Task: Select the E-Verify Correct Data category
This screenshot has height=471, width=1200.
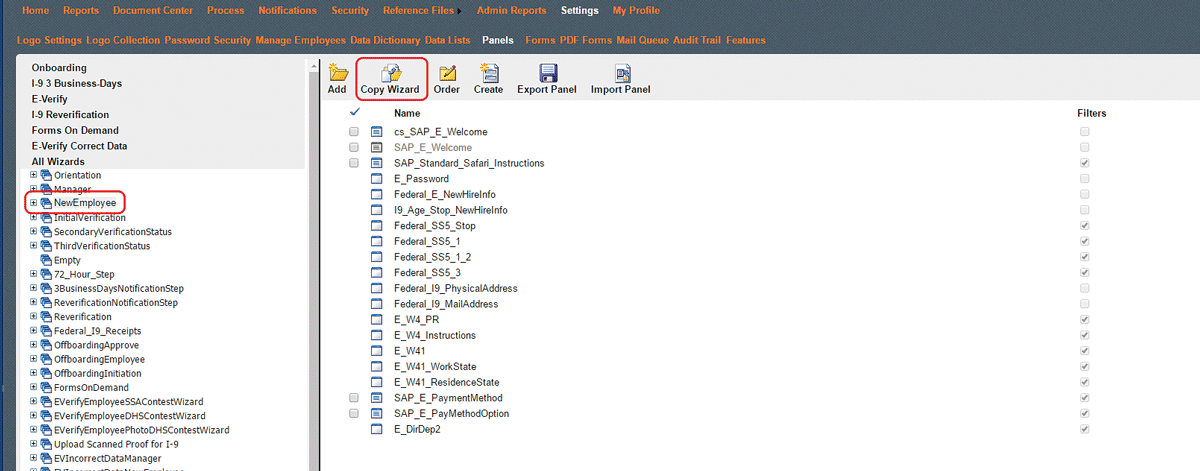Action: coord(79,146)
